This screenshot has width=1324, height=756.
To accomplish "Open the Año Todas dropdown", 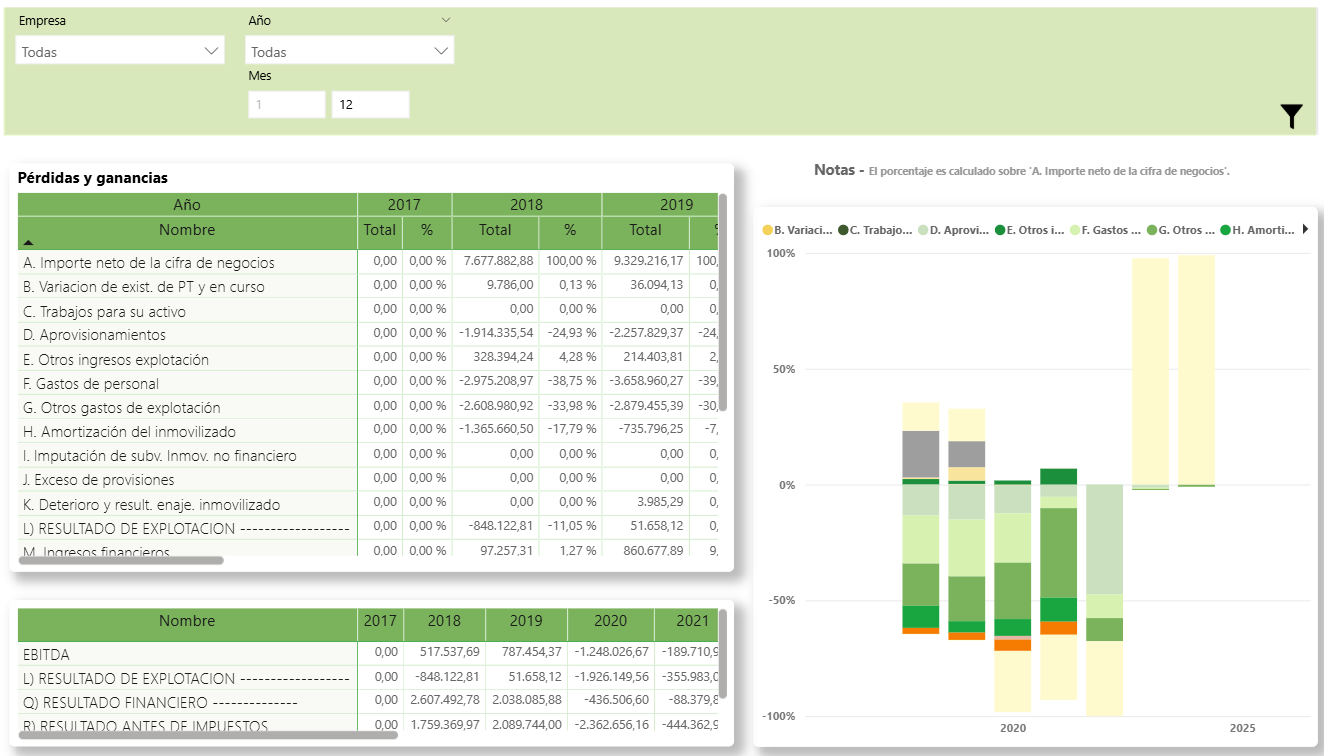I will tap(349, 51).
